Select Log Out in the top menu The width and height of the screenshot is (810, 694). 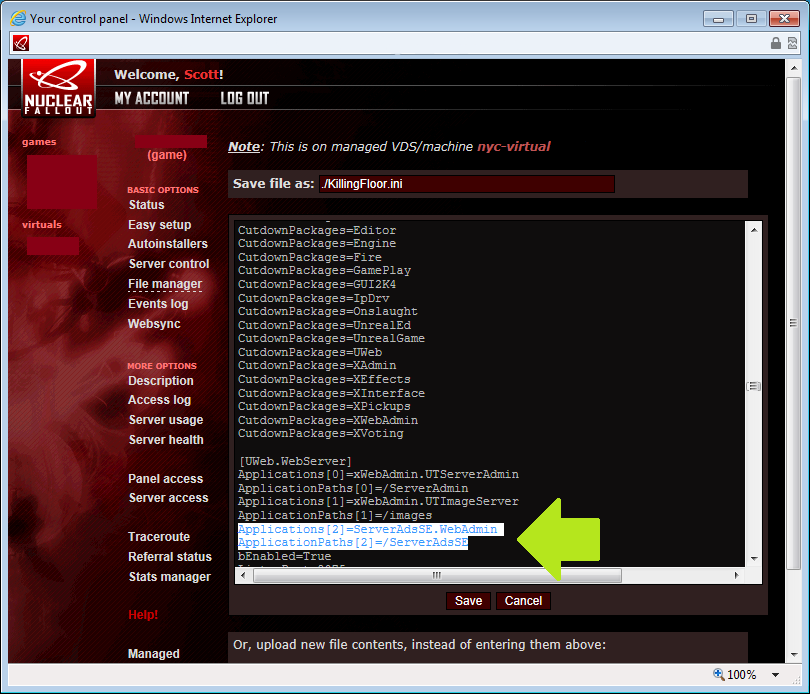(x=244, y=98)
